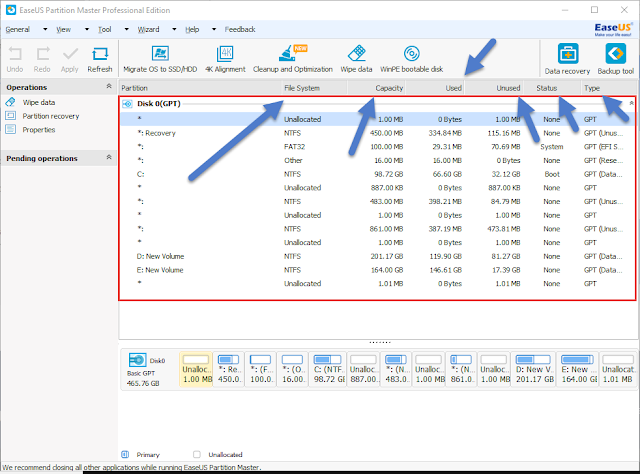
Task: Click the Primary legend icon
Action: [125, 454]
